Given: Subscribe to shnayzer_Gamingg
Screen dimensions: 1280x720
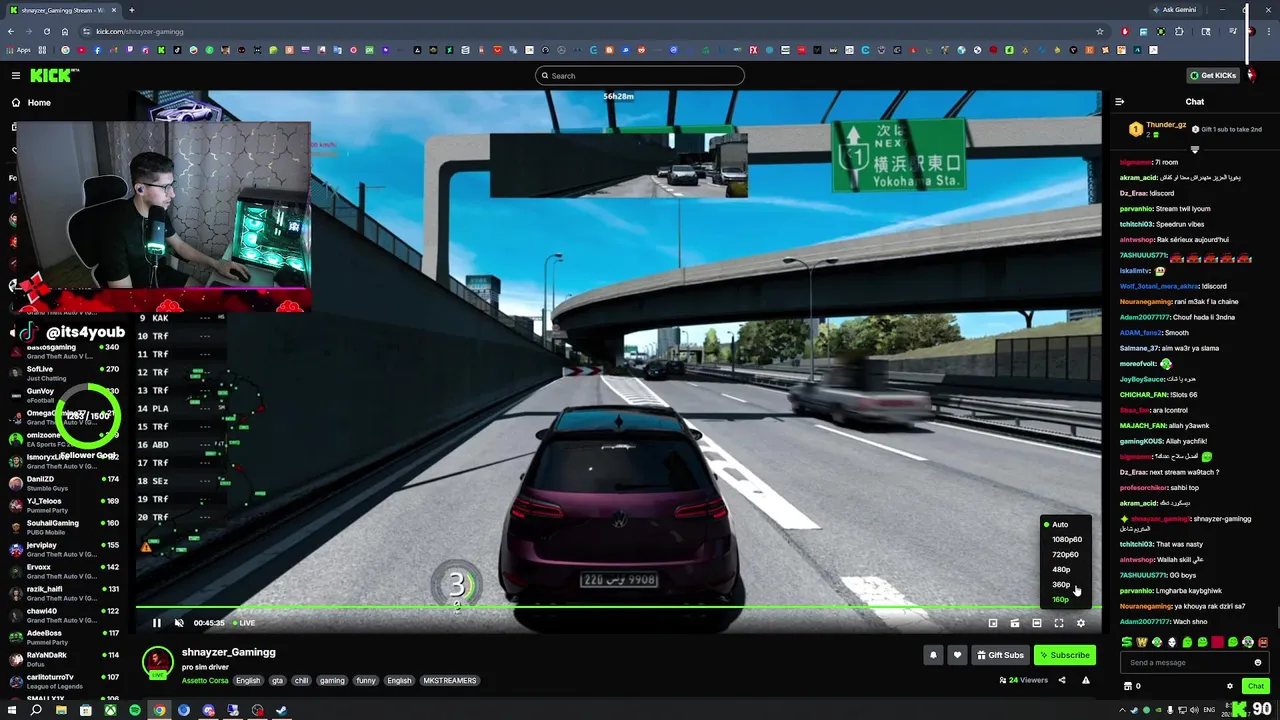Looking at the screenshot, I should pos(1065,655).
